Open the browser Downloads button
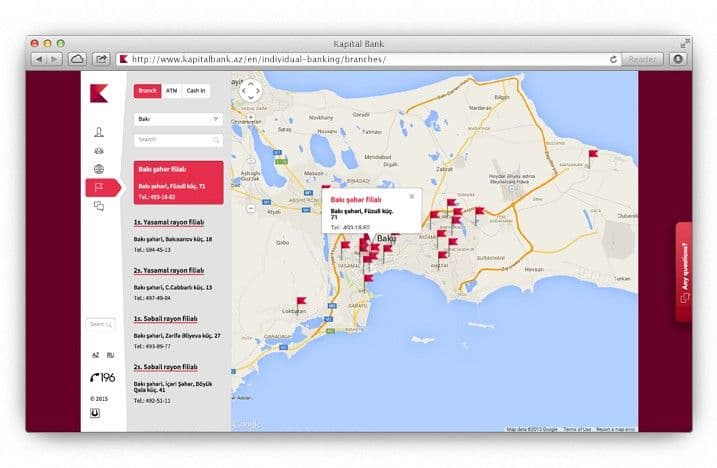The height and width of the screenshot is (468, 717). pyautogui.click(x=678, y=59)
